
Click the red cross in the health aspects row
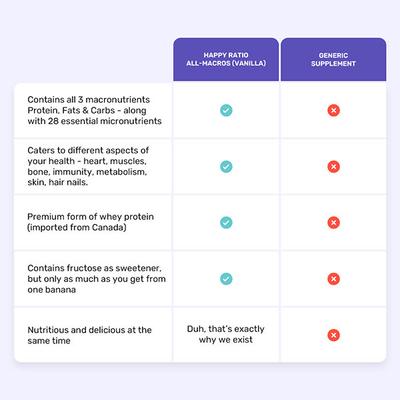click(x=333, y=166)
